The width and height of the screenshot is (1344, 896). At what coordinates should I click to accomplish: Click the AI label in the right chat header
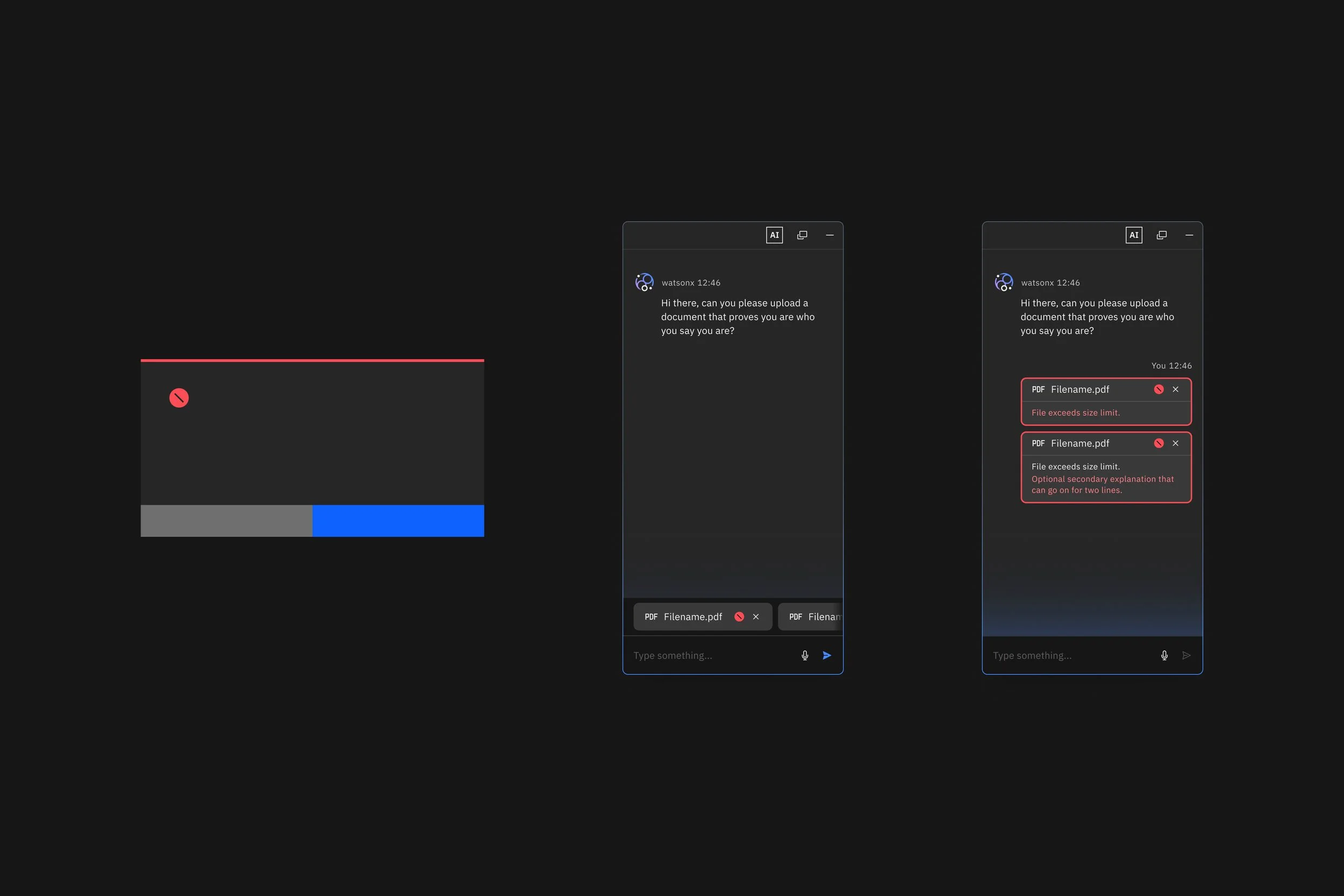tap(1134, 235)
